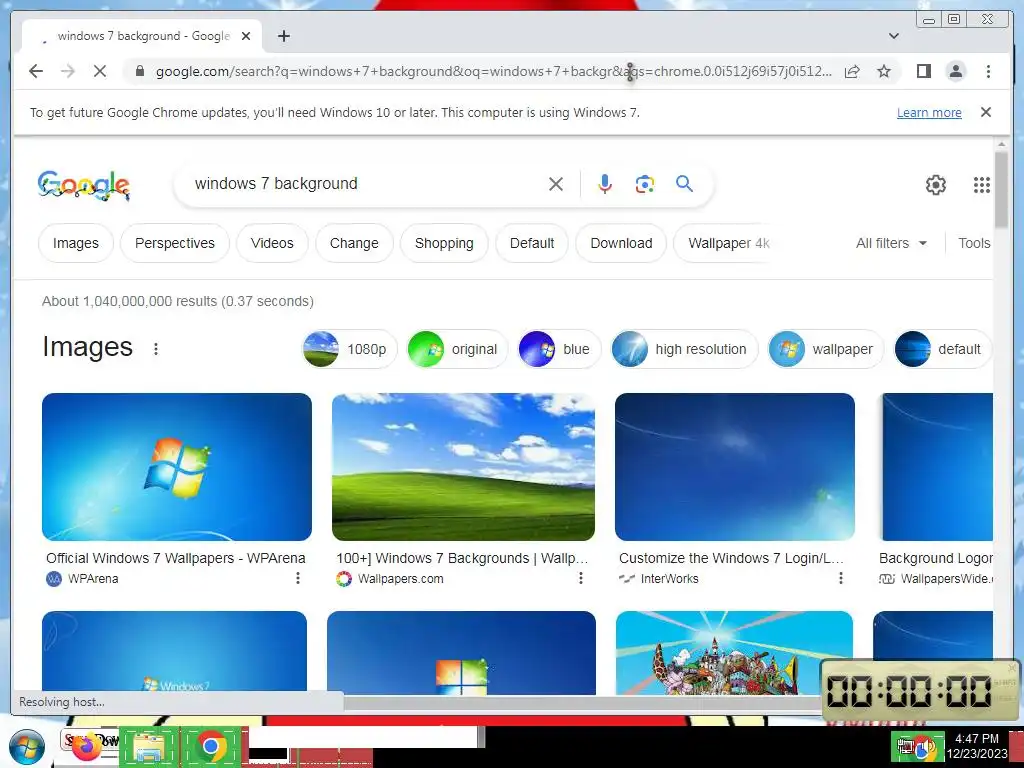Click the Images section heading
Image resolution: width=1024 pixels, height=768 pixels.
click(88, 347)
